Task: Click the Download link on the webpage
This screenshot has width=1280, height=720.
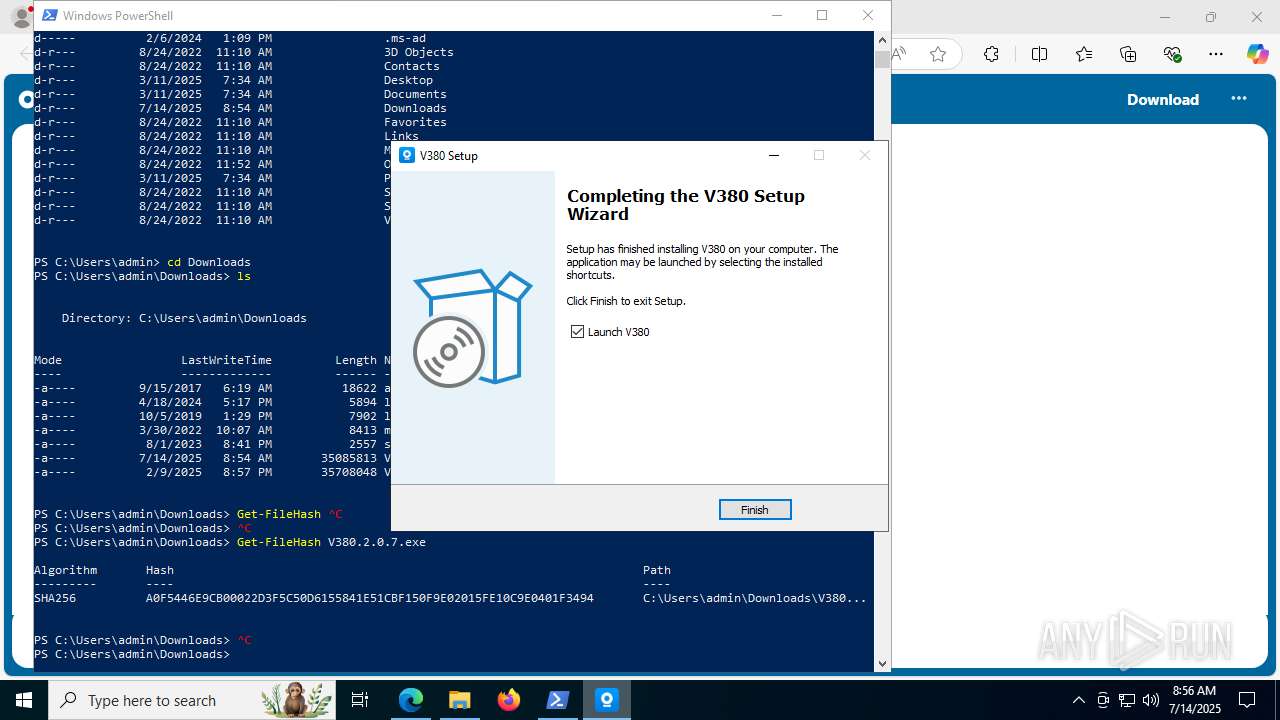Action: [1163, 99]
